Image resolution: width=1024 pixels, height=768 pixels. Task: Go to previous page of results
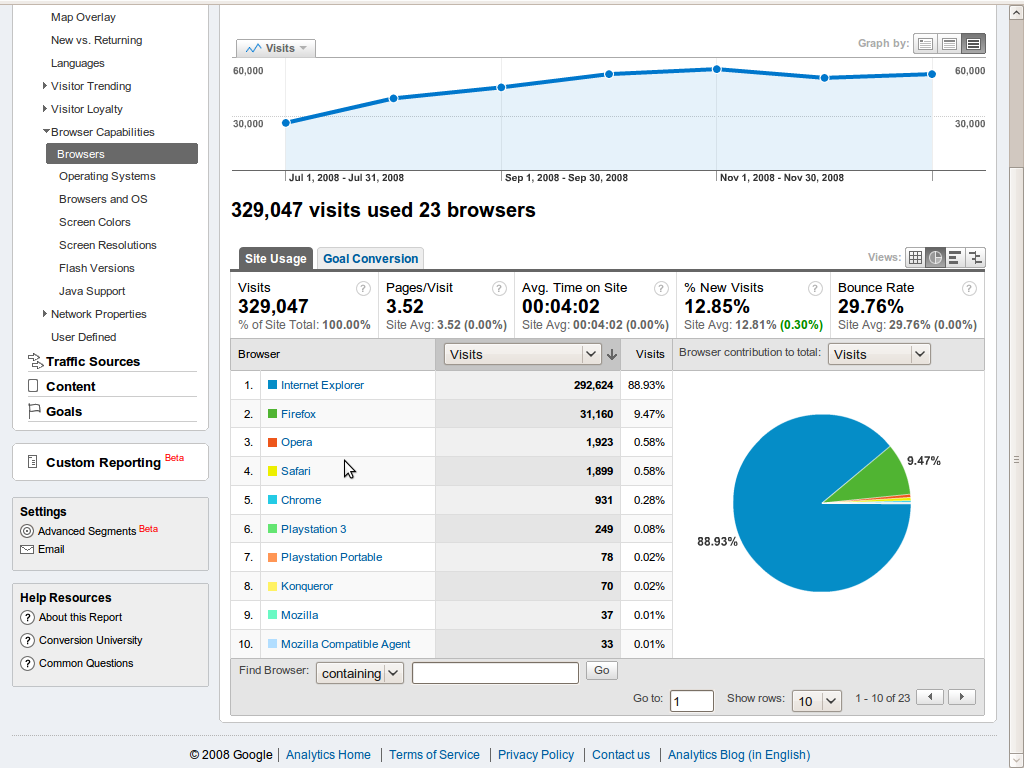(x=930, y=697)
